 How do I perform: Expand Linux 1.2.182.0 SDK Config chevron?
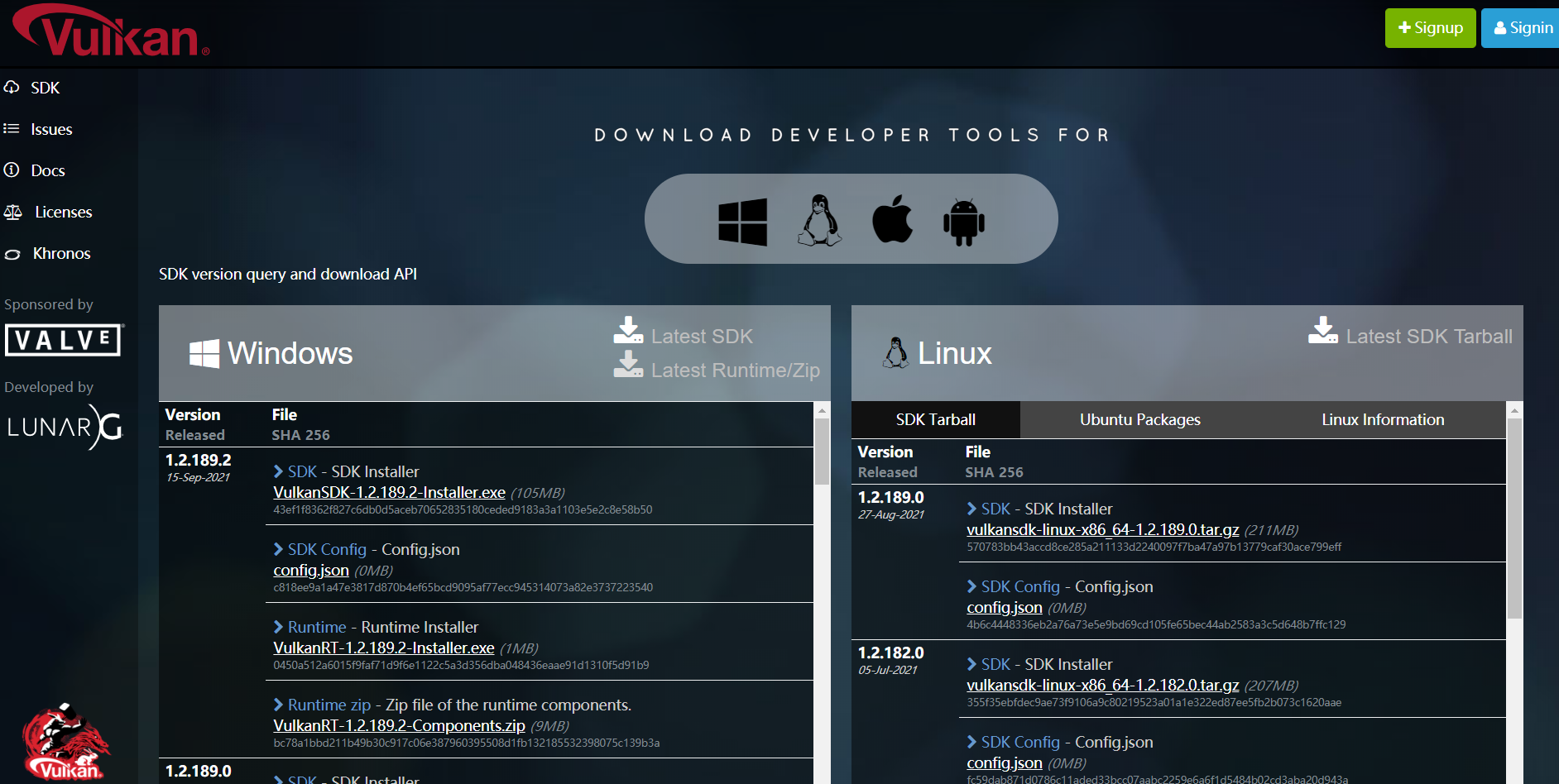[972, 742]
